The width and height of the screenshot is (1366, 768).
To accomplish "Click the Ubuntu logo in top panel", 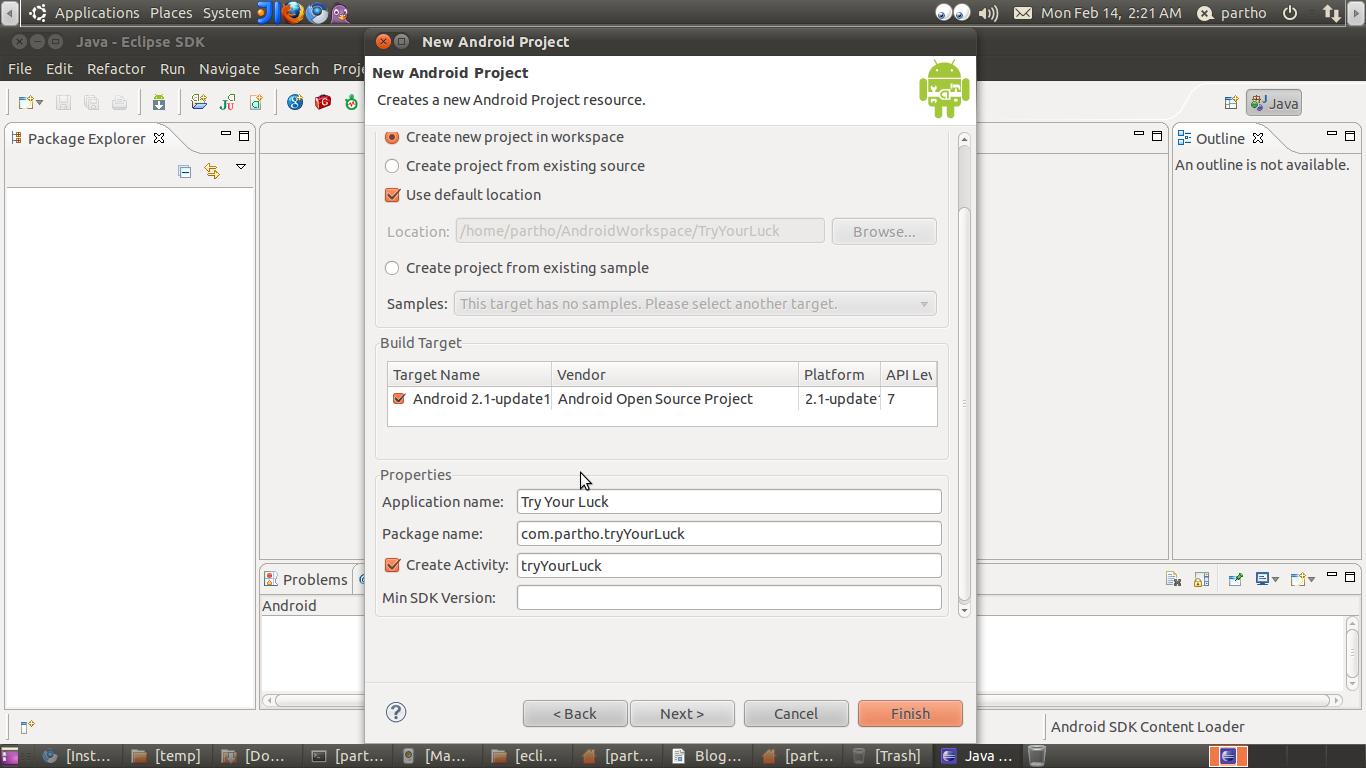I will tap(37, 13).
